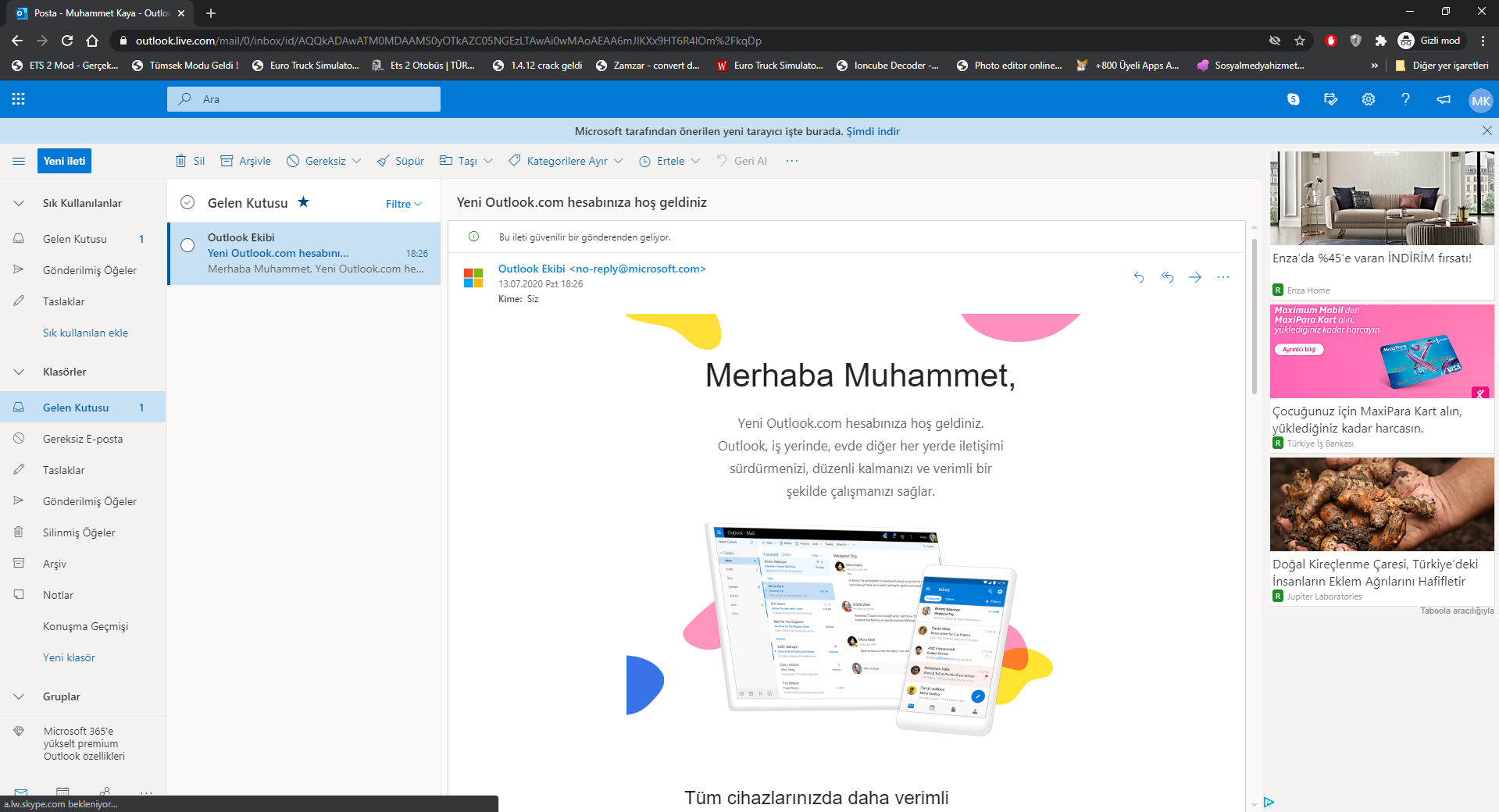Bookmark this page with the star icon
The height and width of the screenshot is (812, 1499).
tap(1300, 41)
